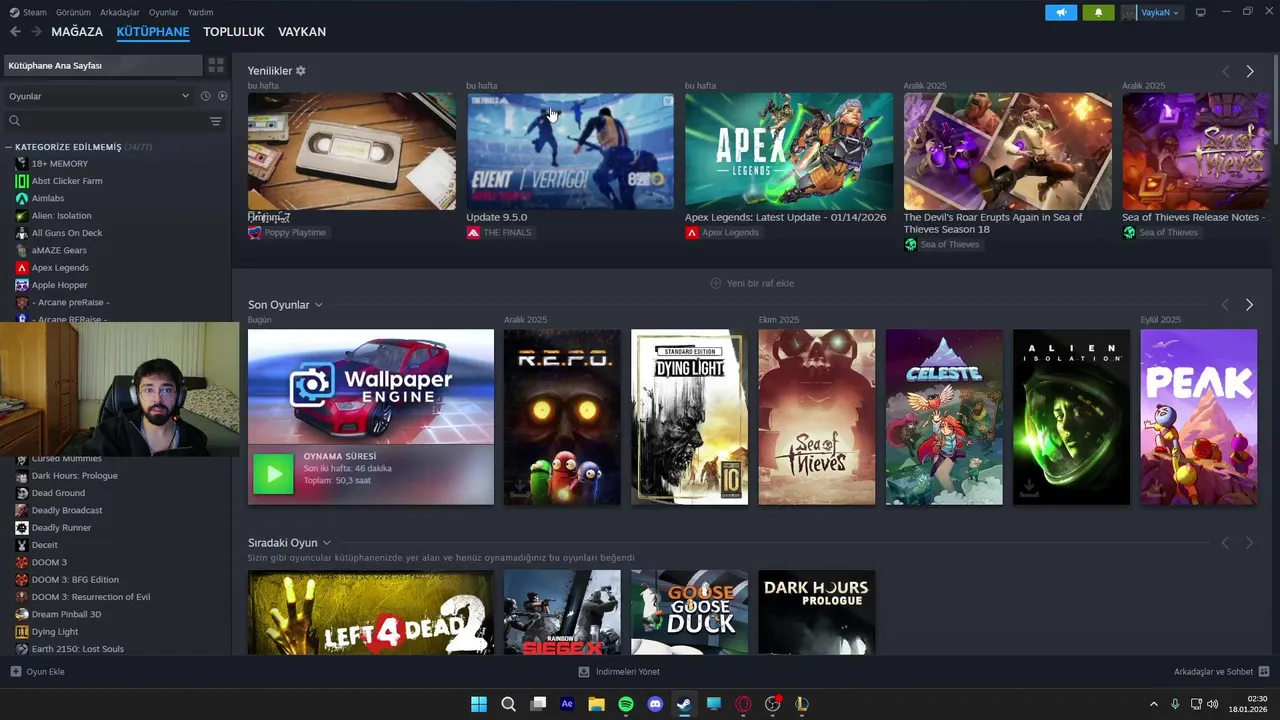Open Left 4 Dead 2 cover
1280x720 pixels.
pos(371,612)
